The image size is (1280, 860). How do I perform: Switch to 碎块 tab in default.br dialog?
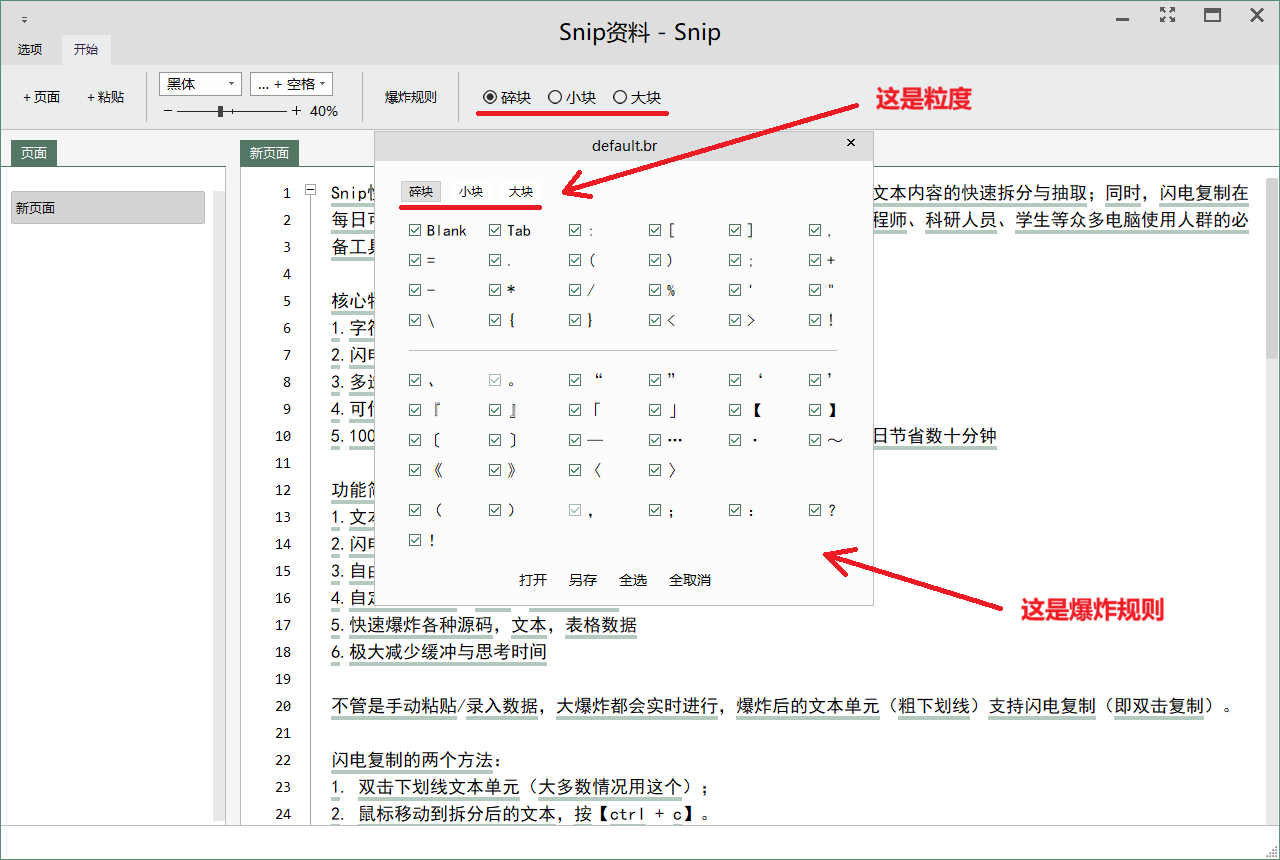pyautogui.click(x=421, y=191)
